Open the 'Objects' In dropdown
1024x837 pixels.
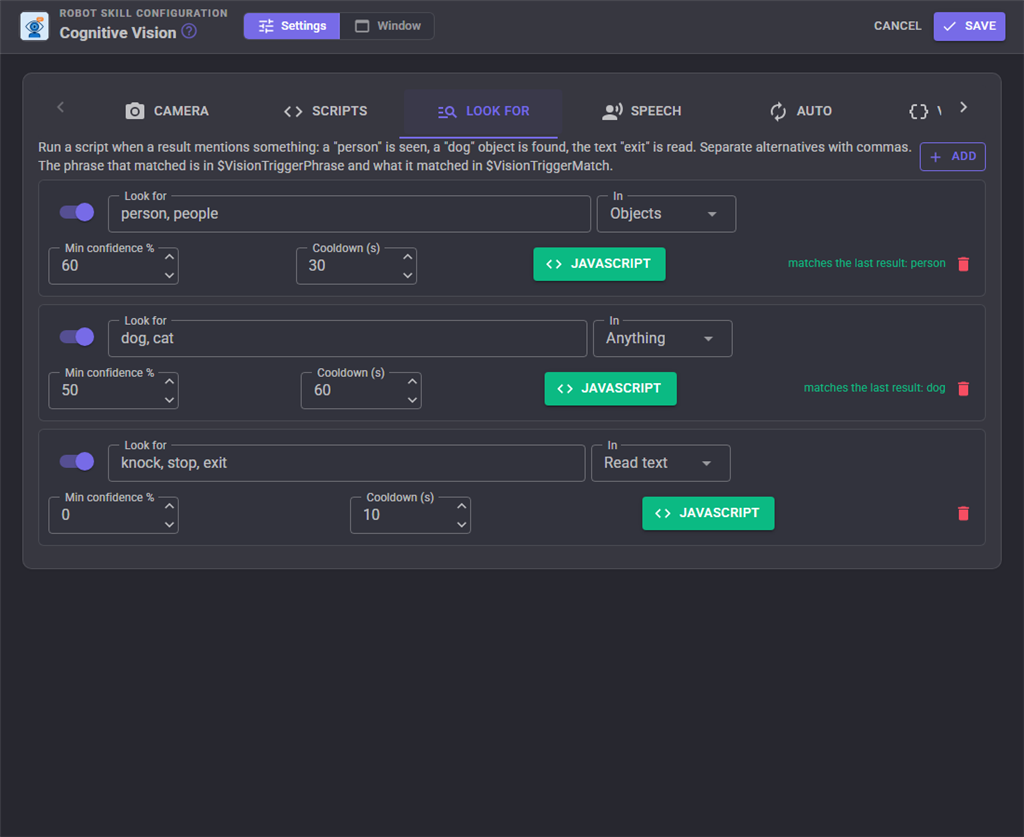click(666, 214)
